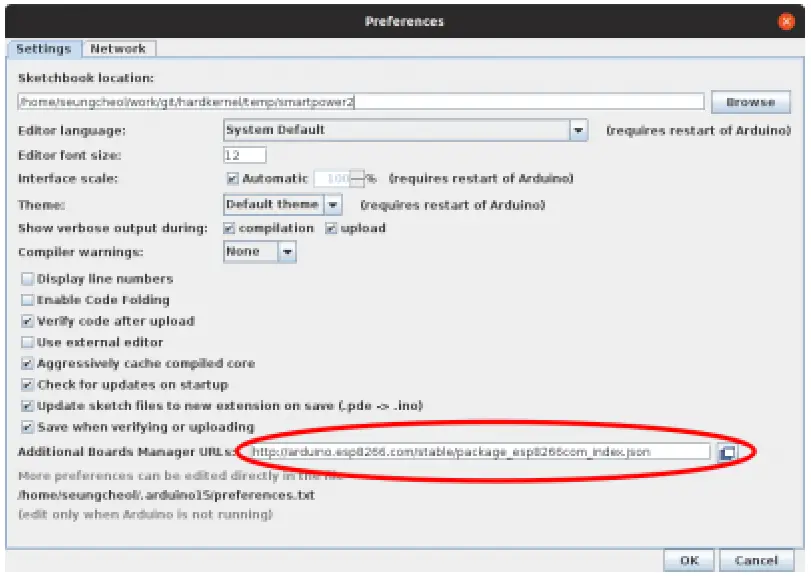Click the Additional Boards Manager URLs field
This screenshot has height=580, width=811.
tap(478, 452)
